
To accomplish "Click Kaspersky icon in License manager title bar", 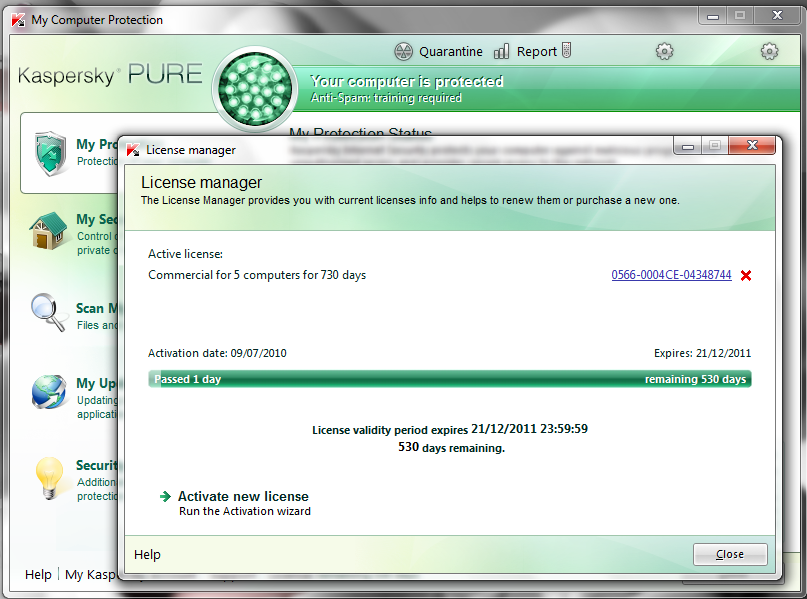I will click(133, 150).
